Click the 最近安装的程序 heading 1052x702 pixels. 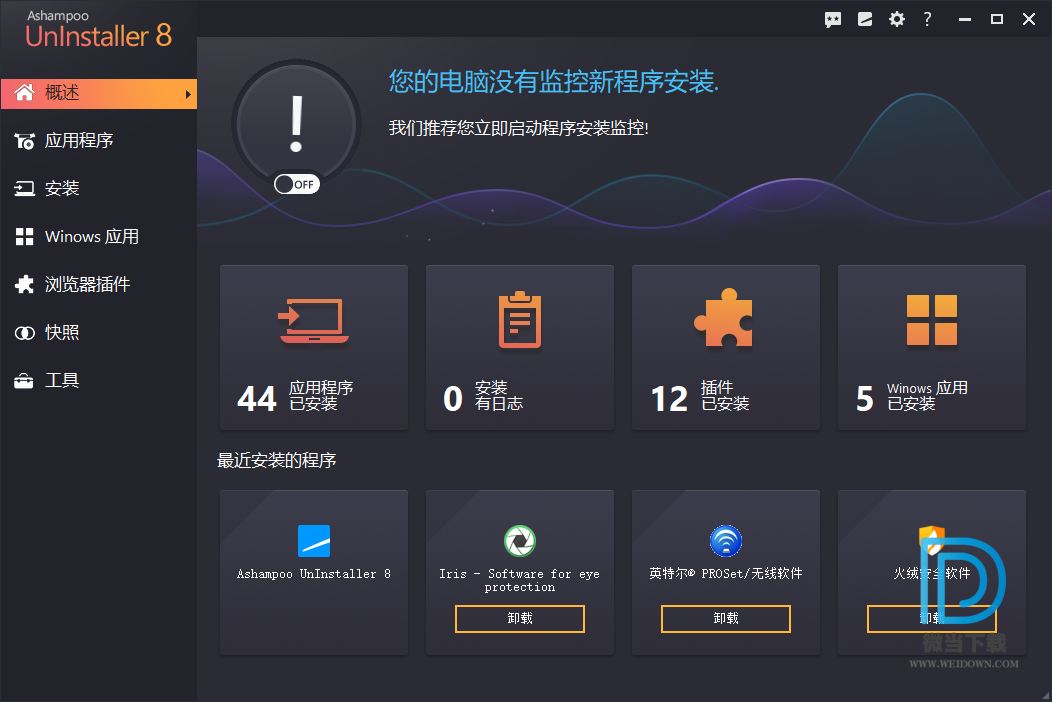coord(276,460)
